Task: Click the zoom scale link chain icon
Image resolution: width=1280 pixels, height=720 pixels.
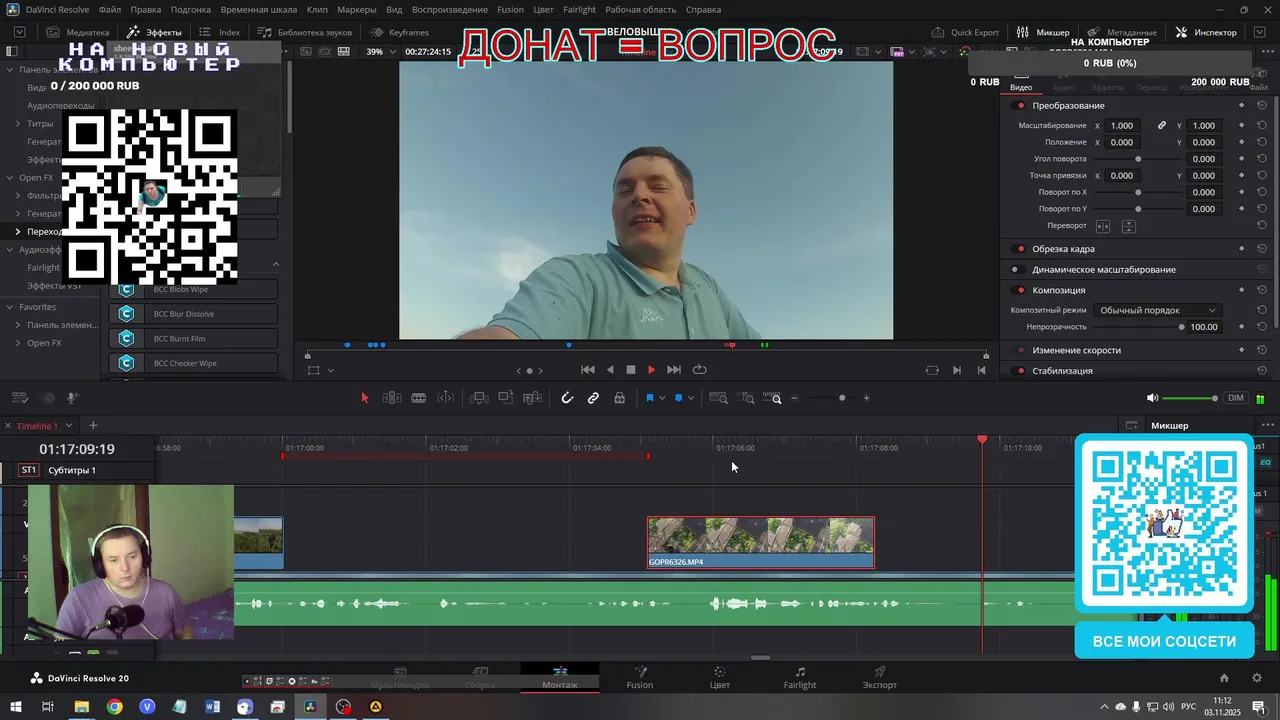Action: click(x=1162, y=126)
